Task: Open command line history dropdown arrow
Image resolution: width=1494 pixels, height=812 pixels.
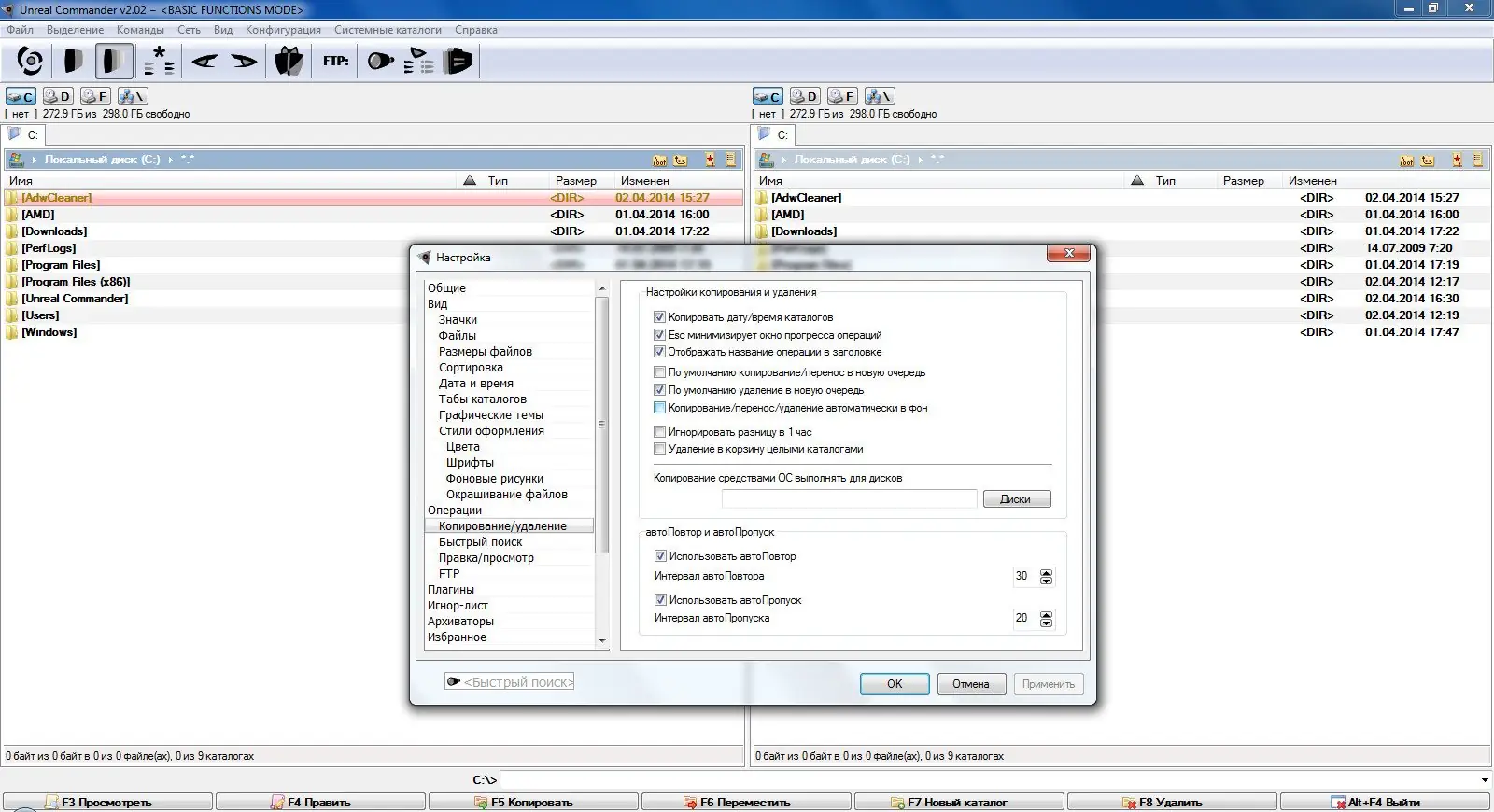Action: click(1485, 780)
